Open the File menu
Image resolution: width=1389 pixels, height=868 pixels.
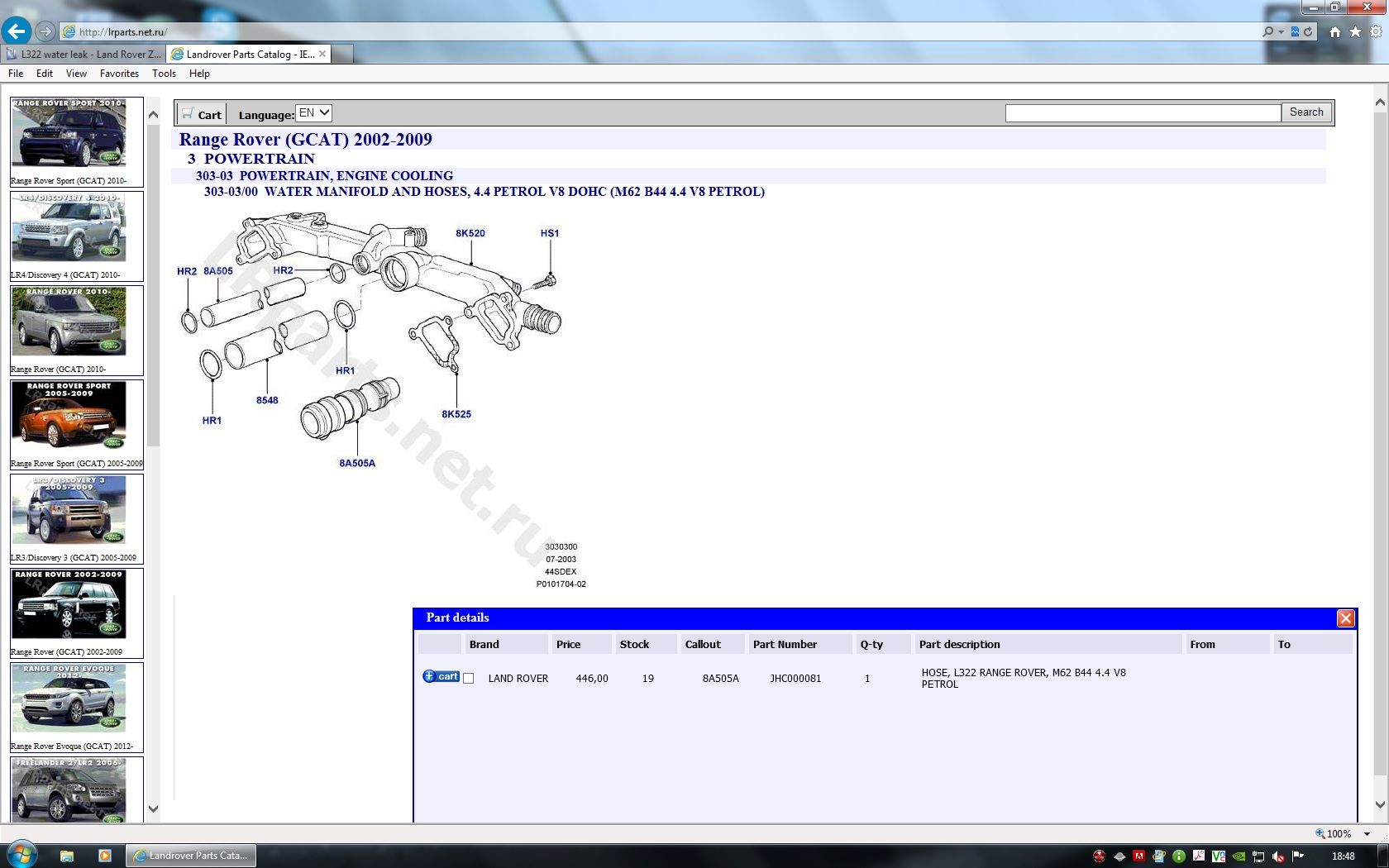pyautogui.click(x=16, y=74)
